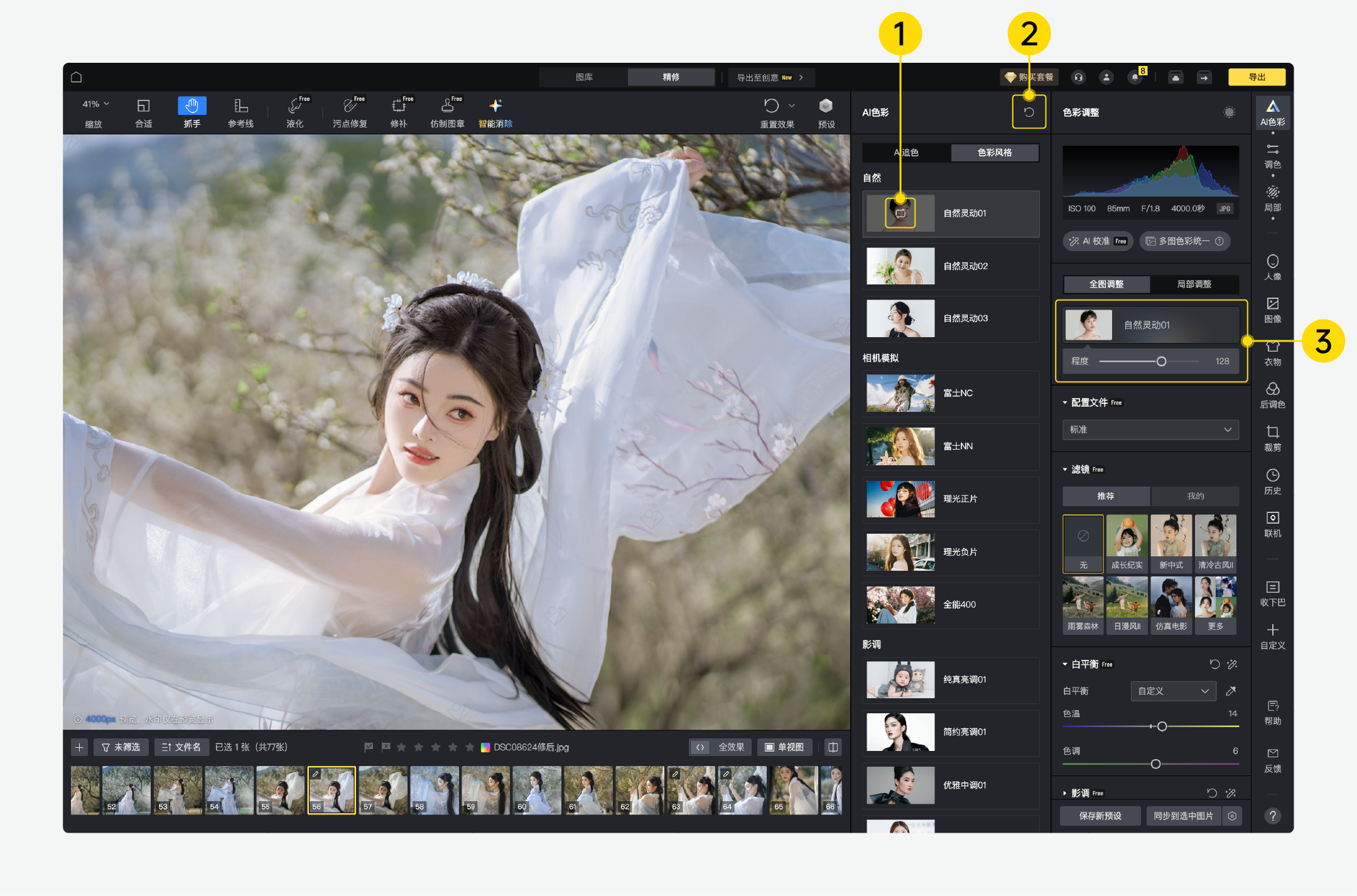Toggle the 单视图 single view mode

[x=785, y=747]
